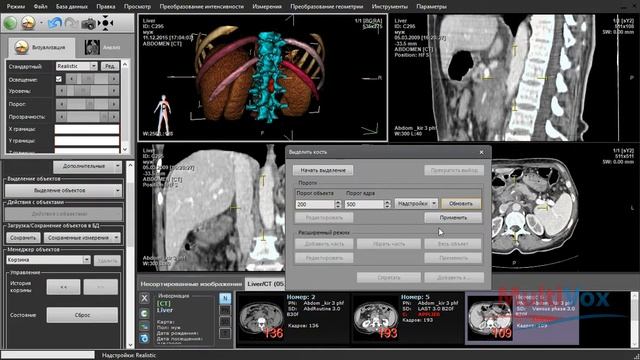Switch to the Визуализация tab
Viewport: 640px width, 360px height.
click(42, 47)
